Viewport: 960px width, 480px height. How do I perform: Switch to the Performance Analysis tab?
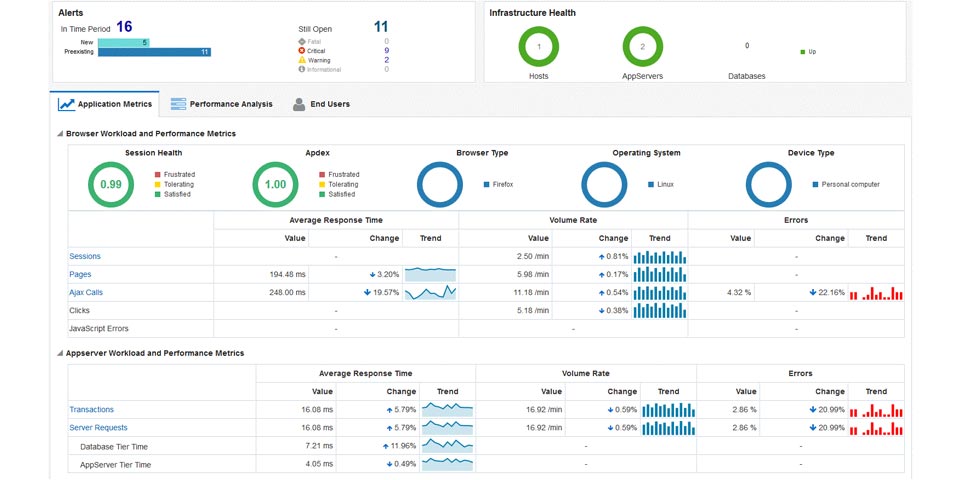pyautogui.click(x=221, y=104)
